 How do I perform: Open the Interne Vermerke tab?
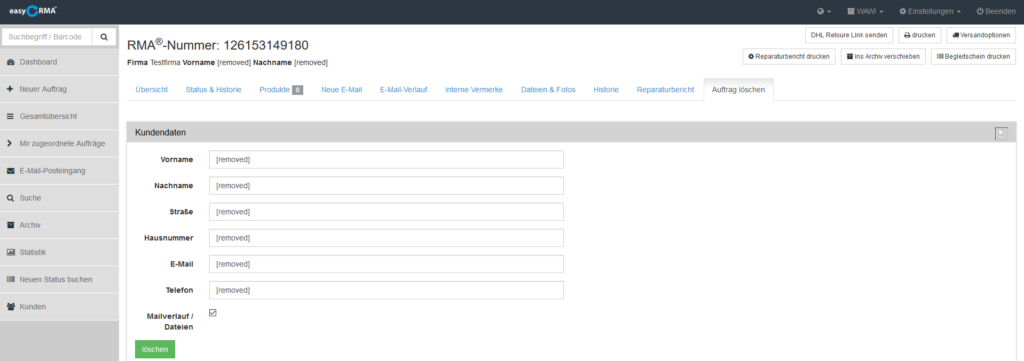[474, 90]
